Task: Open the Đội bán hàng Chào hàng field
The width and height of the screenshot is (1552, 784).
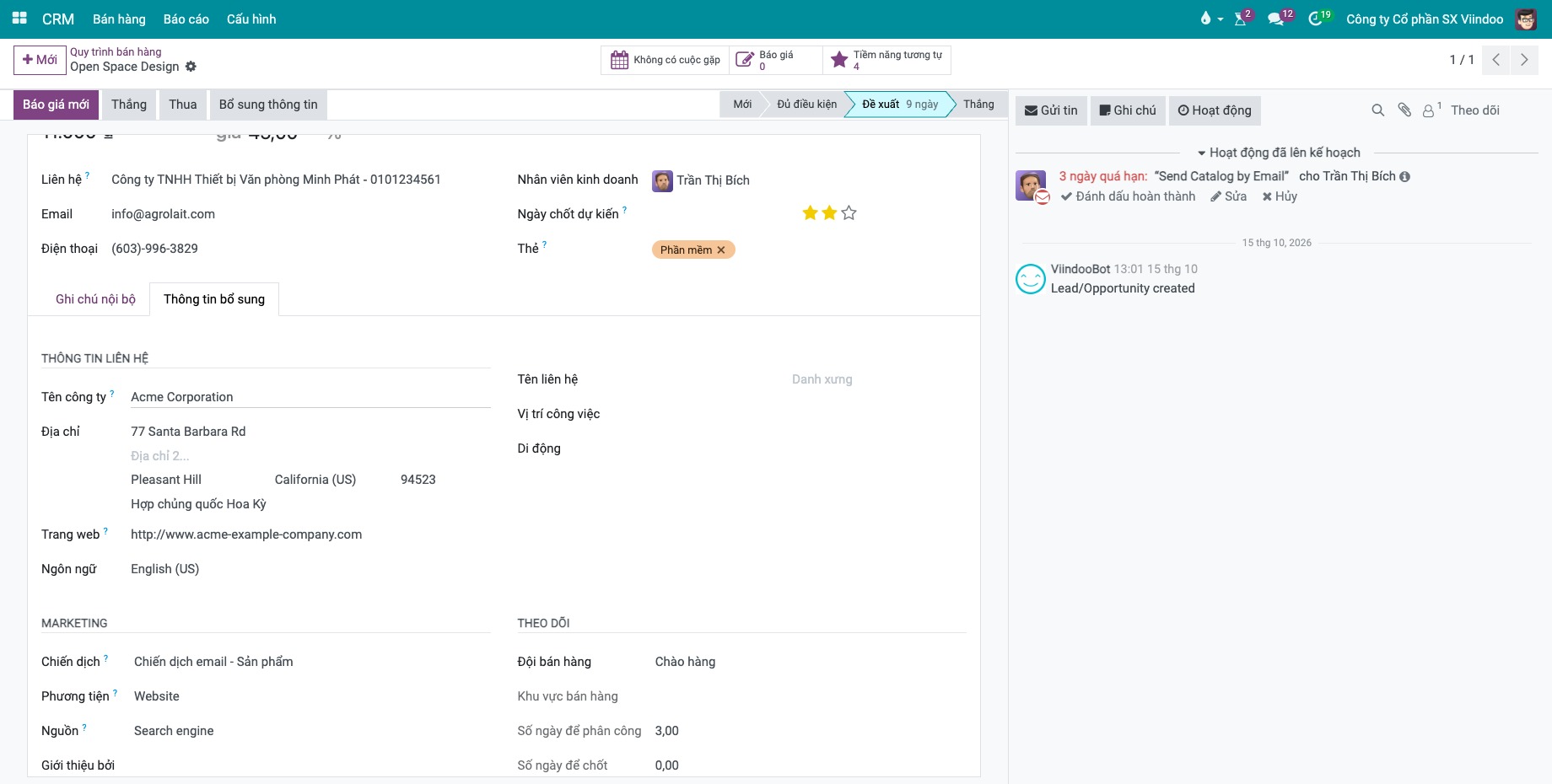Action: 810,662
